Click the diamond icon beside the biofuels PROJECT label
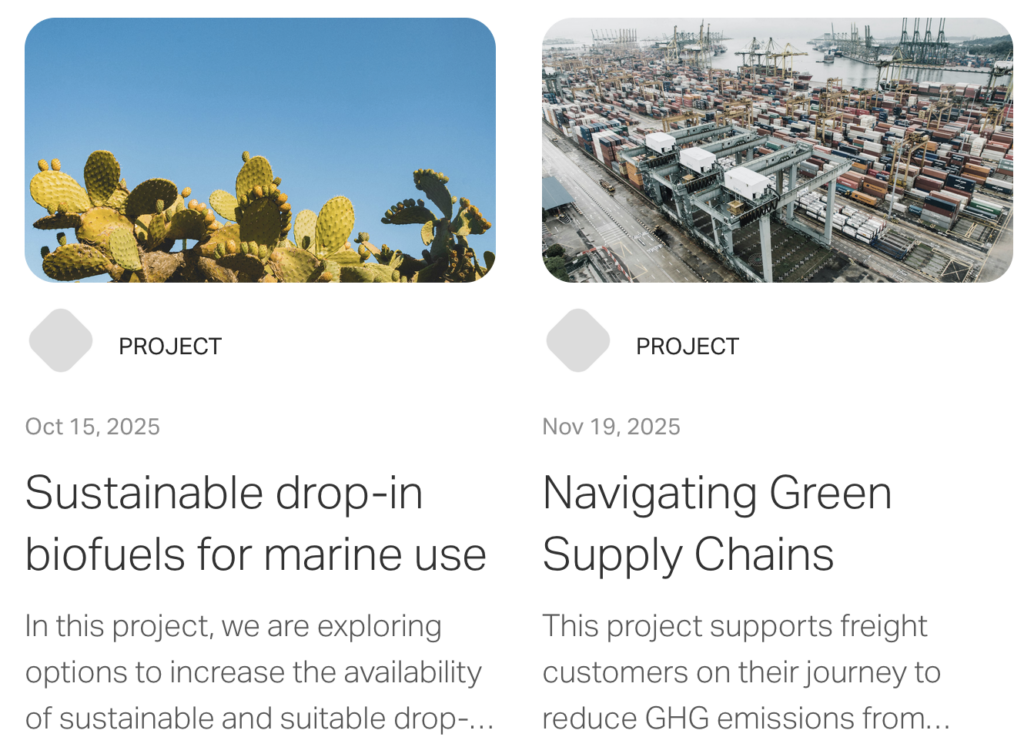The width and height of the screenshot is (1024, 747). click(61, 341)
